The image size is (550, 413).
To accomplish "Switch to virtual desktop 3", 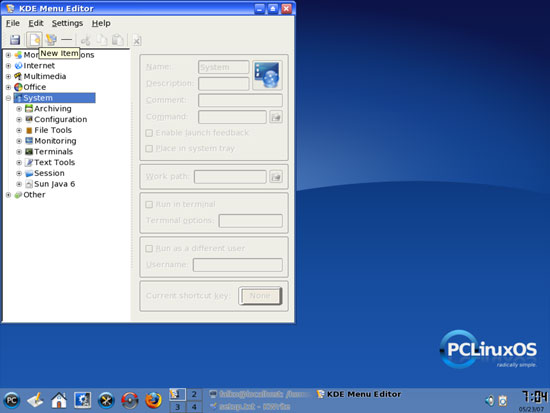I will point(177,407).
